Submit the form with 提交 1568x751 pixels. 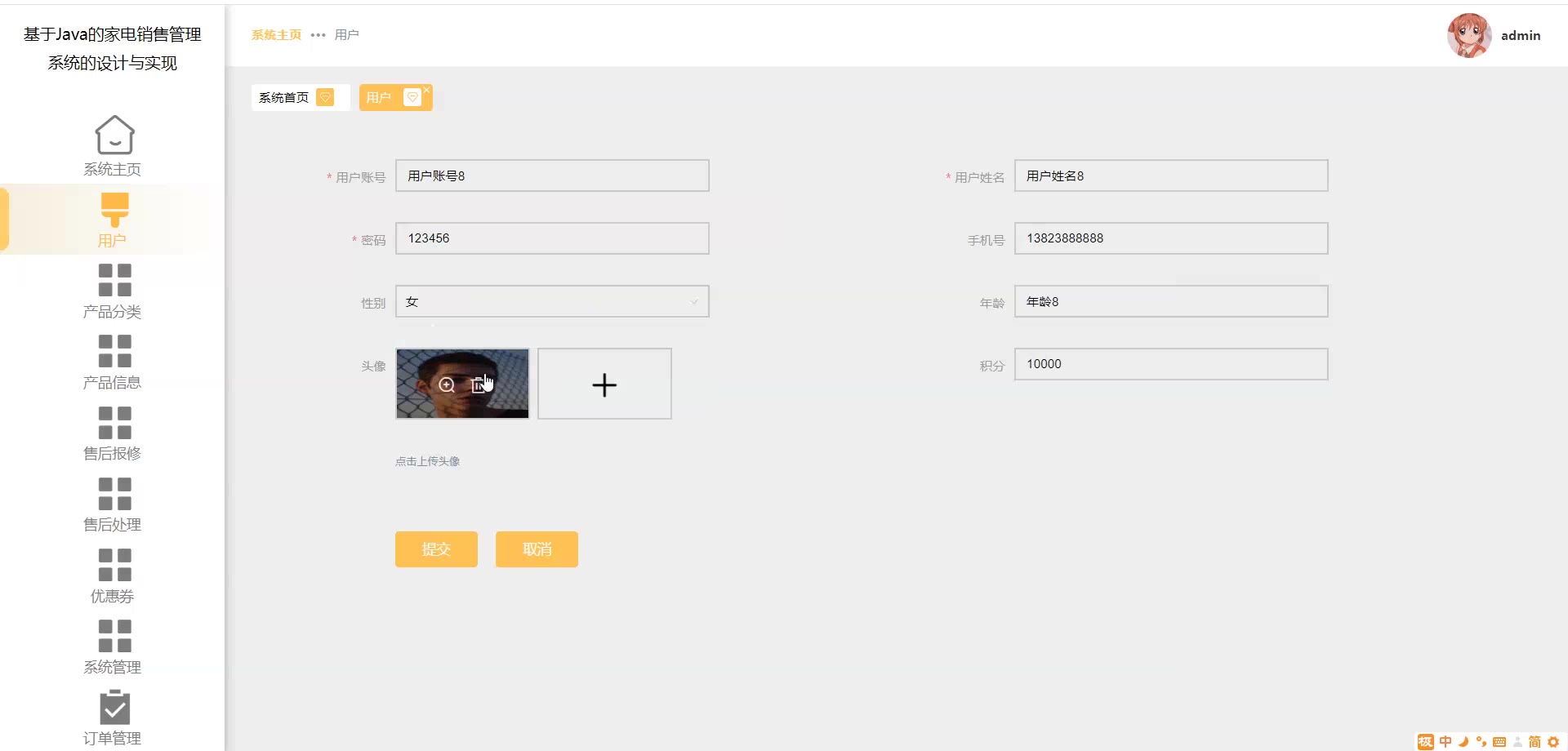coord(436,549)
